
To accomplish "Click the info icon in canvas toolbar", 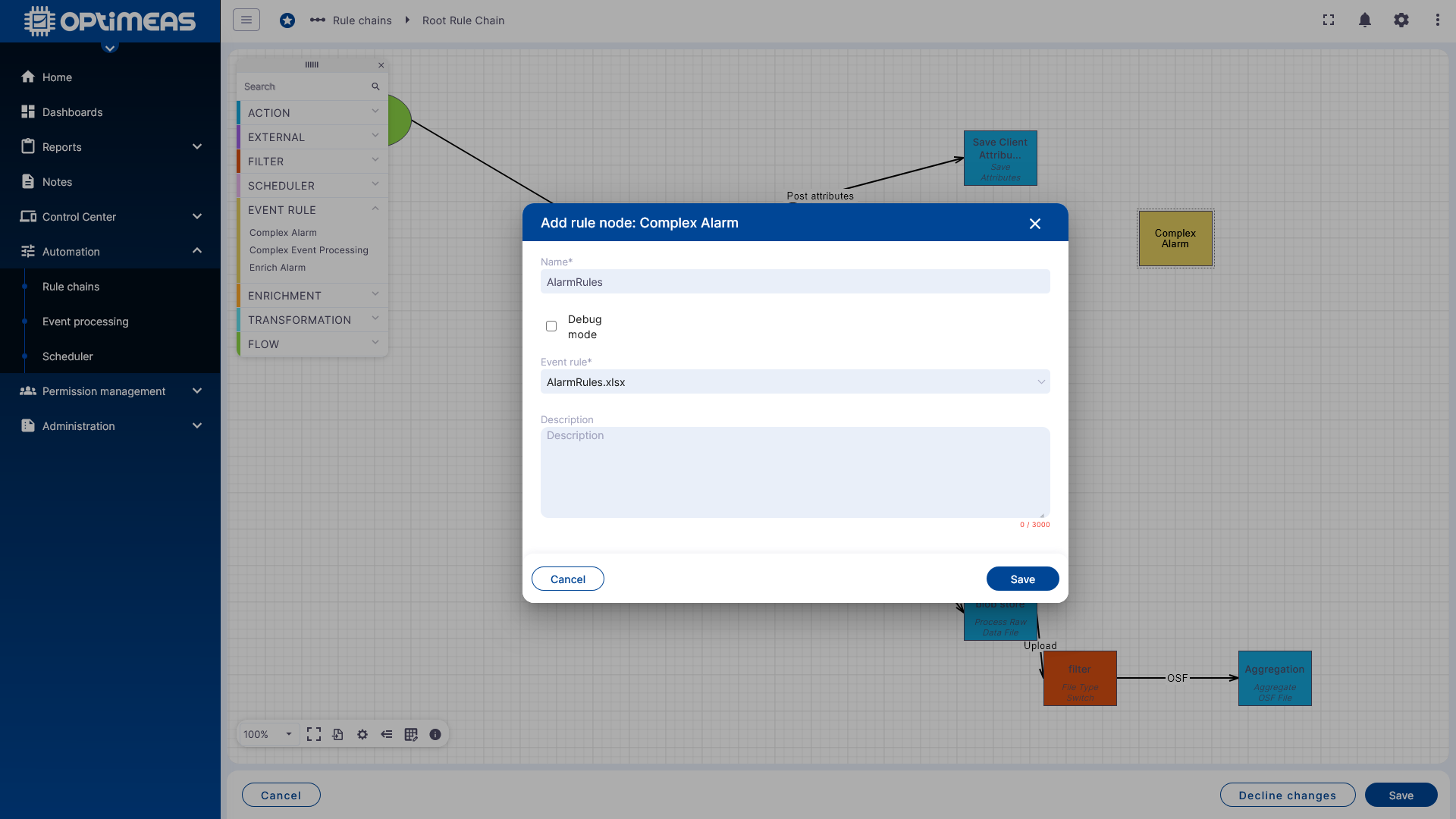I will (x=435, y=734).
